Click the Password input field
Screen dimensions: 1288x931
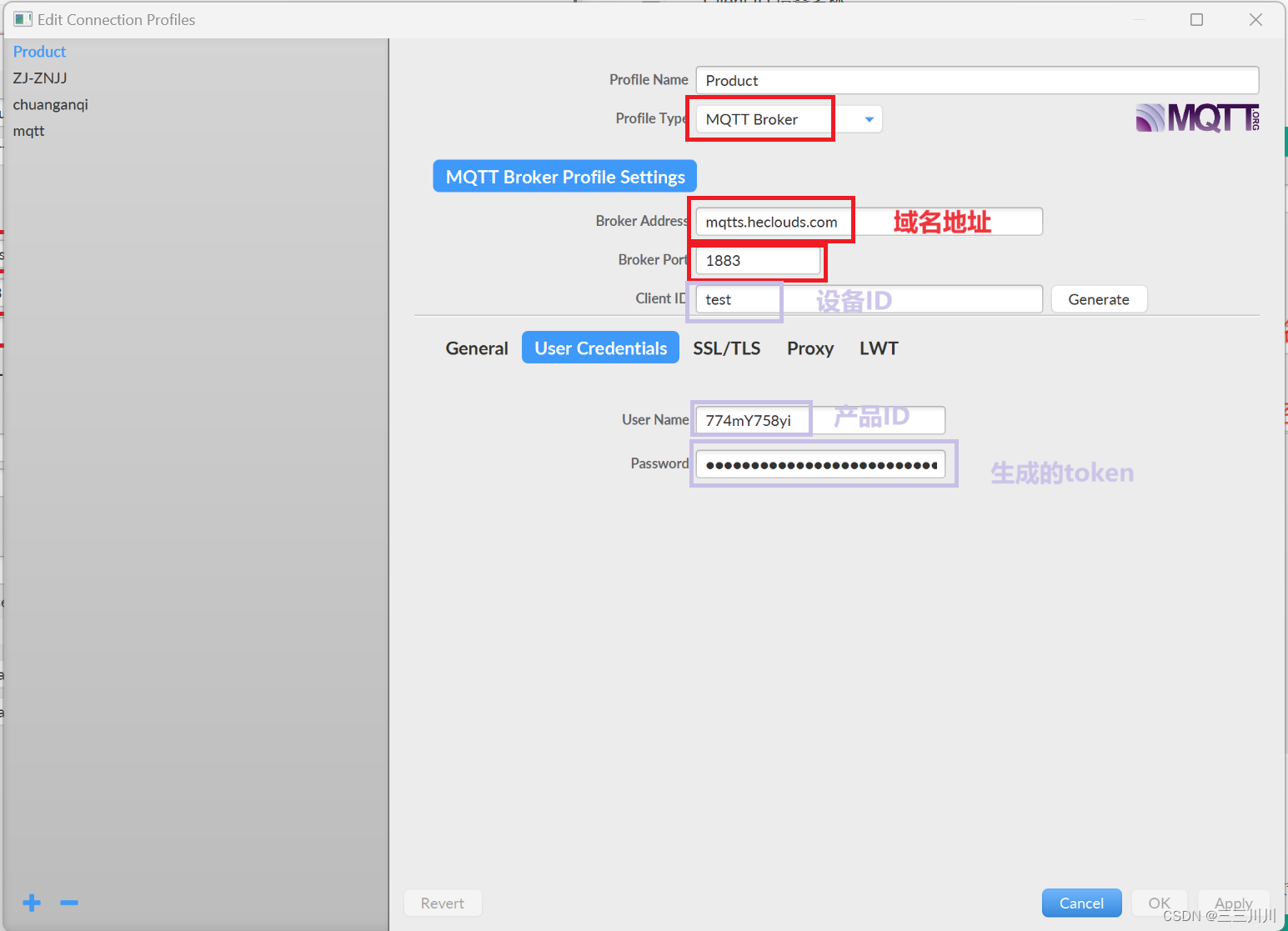(x=821, y=464)
